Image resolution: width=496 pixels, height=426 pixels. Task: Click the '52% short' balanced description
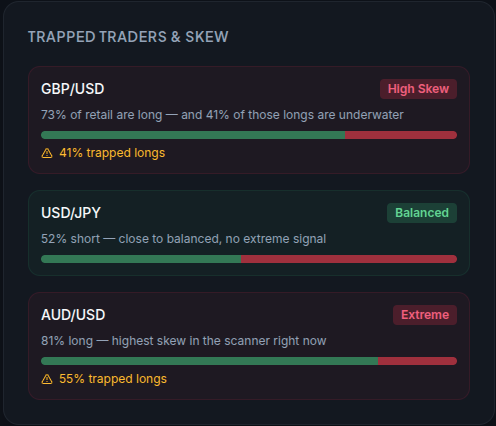pos(184,239)
